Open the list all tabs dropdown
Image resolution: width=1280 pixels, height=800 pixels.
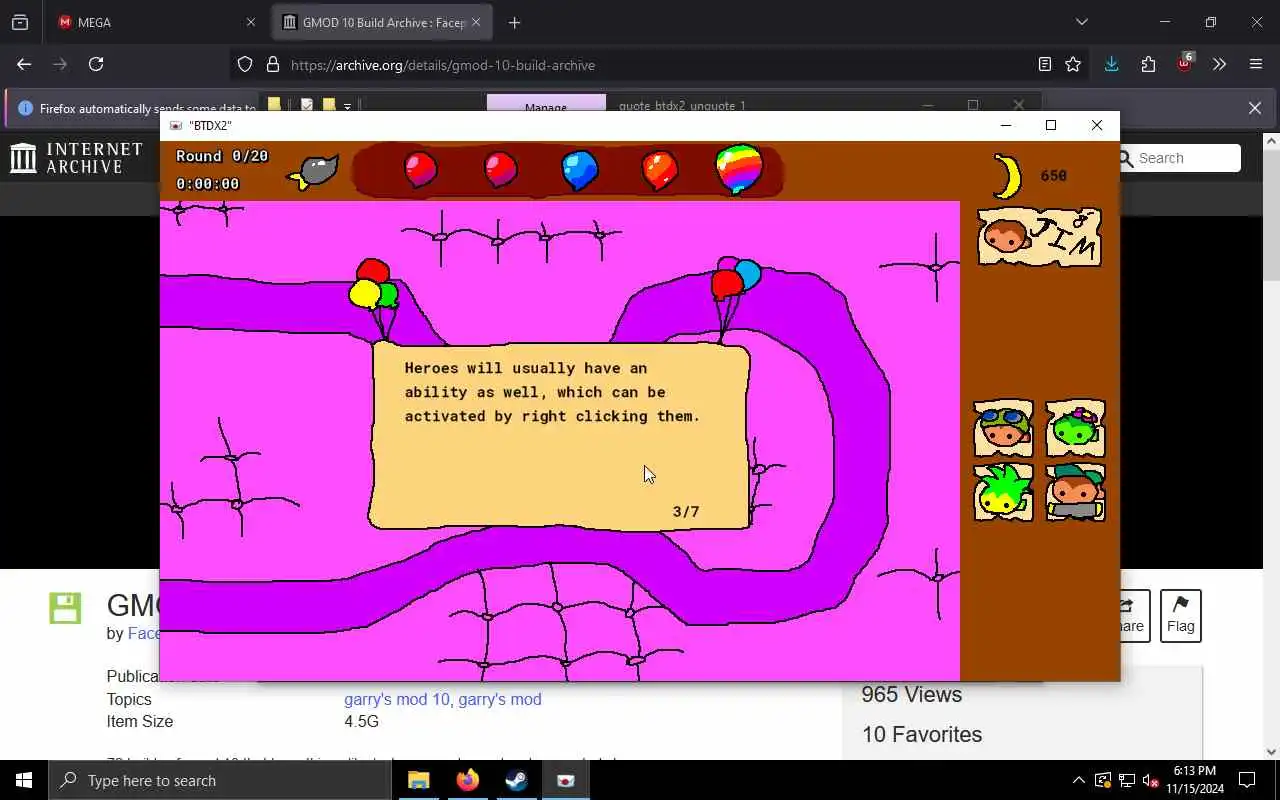pyautogui.click(x=1081, y=22)
